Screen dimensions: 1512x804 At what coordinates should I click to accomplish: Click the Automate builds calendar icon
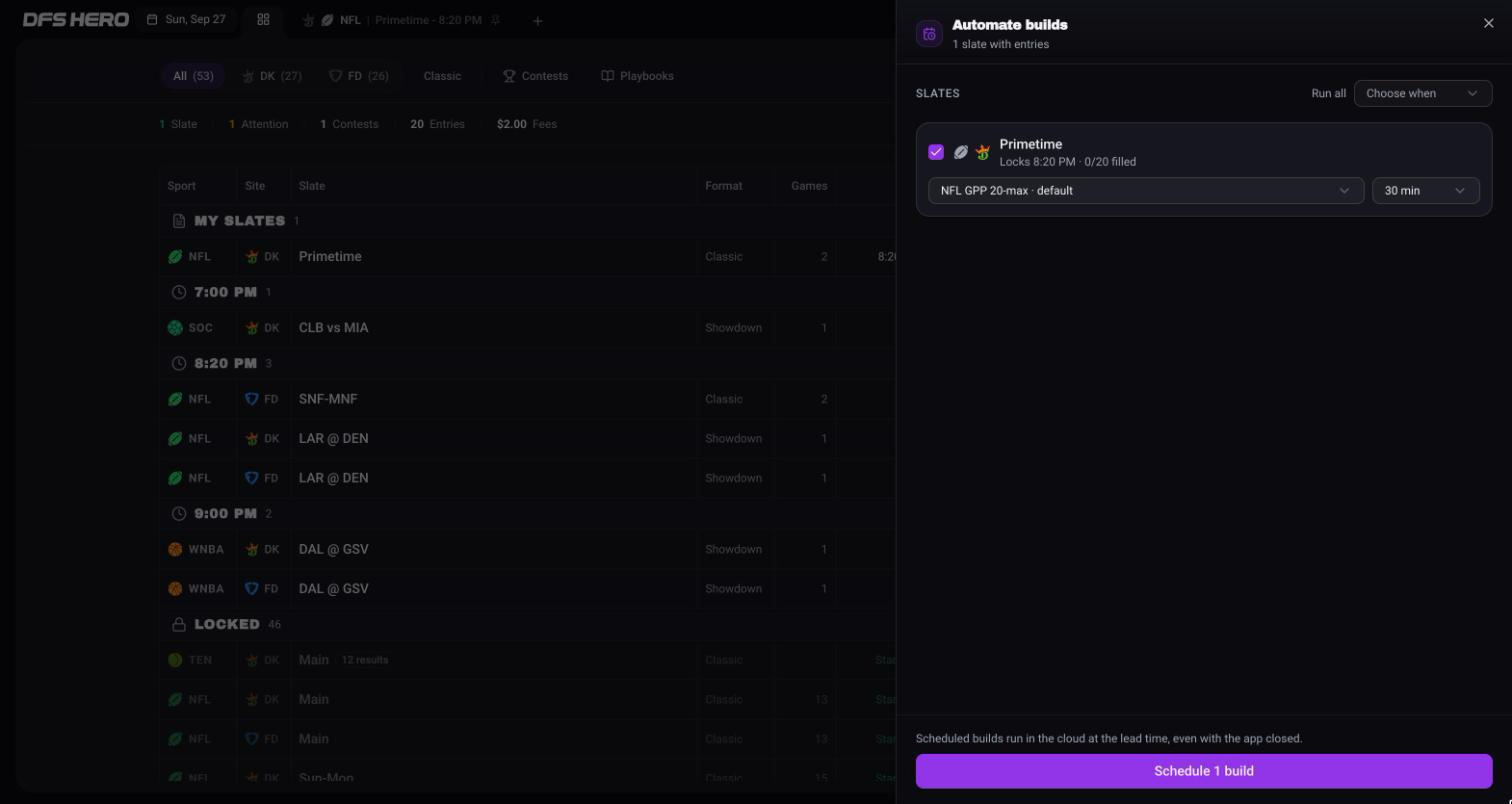(929, 34)
